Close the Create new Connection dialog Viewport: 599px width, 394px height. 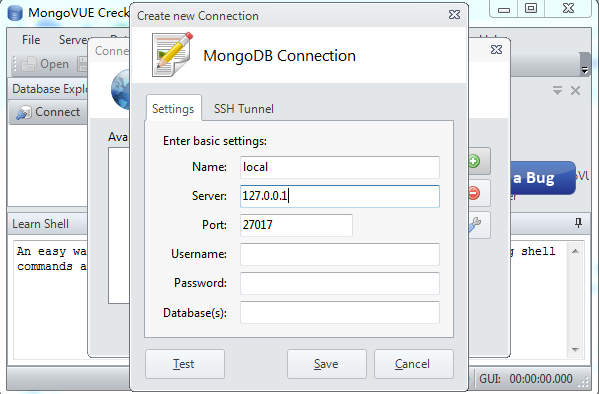coord(454,15)
